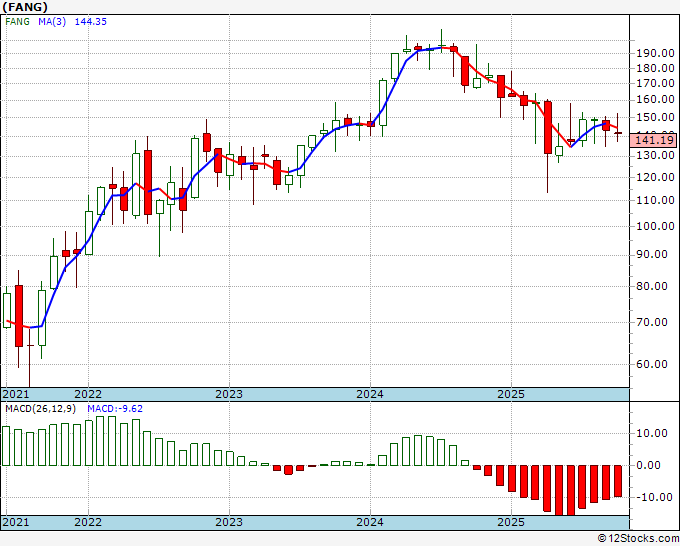Click the 190.00 price axis label
Screen dimensions: 680x546
654,53
